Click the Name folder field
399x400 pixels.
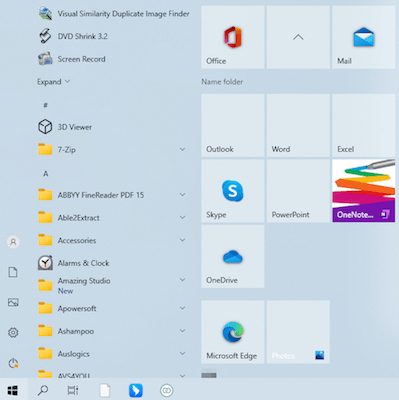[222, 82]
